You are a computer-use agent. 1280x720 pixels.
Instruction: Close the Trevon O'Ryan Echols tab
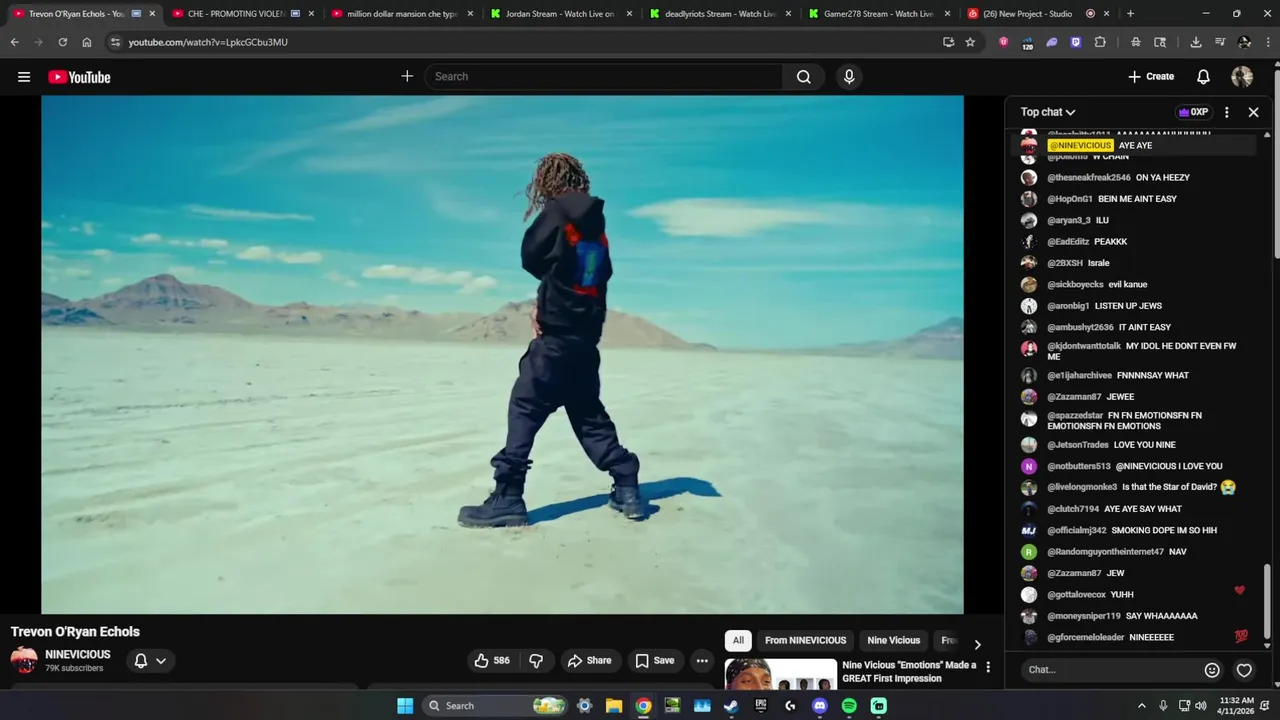(x=152, y=14)
